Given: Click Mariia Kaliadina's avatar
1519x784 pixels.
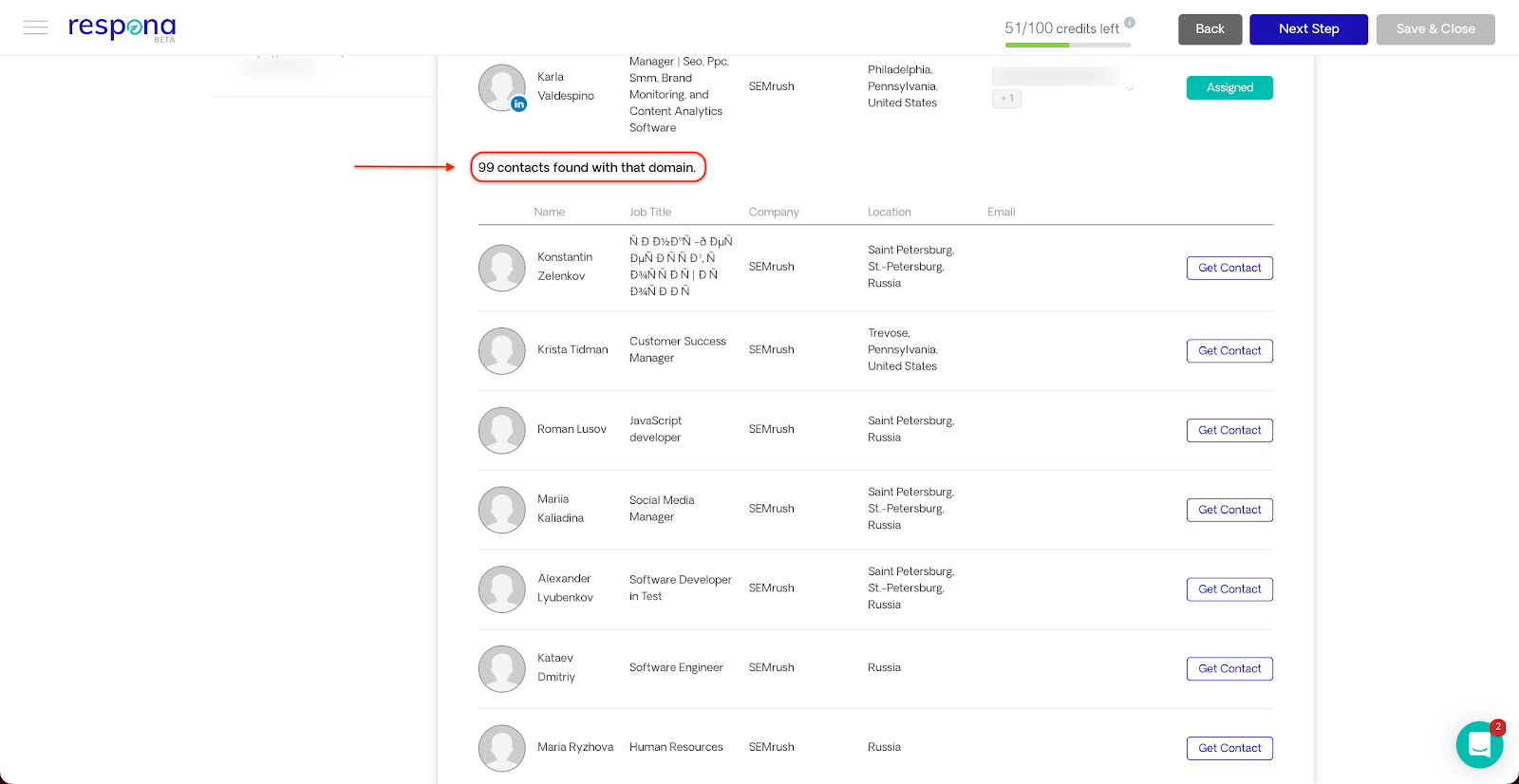Looking at the screenshot, I should click(x=502, y=510).
